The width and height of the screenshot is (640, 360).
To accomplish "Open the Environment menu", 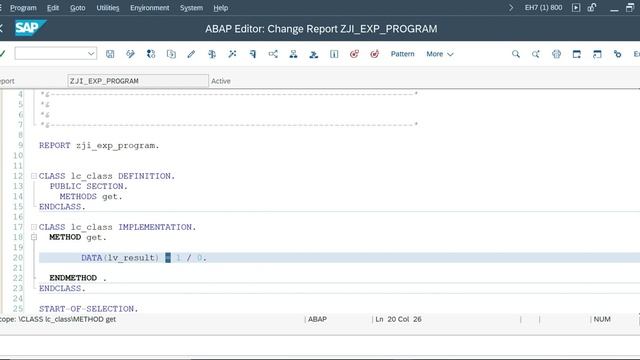I will 149,8.
